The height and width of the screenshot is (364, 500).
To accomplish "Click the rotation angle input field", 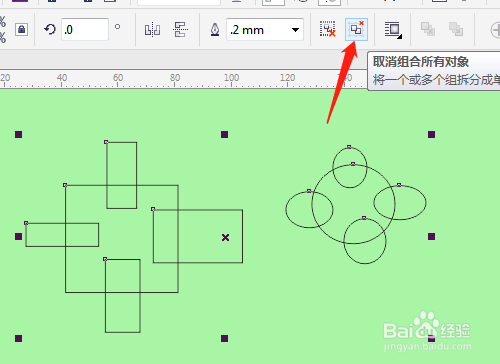I will pos(85,30).
